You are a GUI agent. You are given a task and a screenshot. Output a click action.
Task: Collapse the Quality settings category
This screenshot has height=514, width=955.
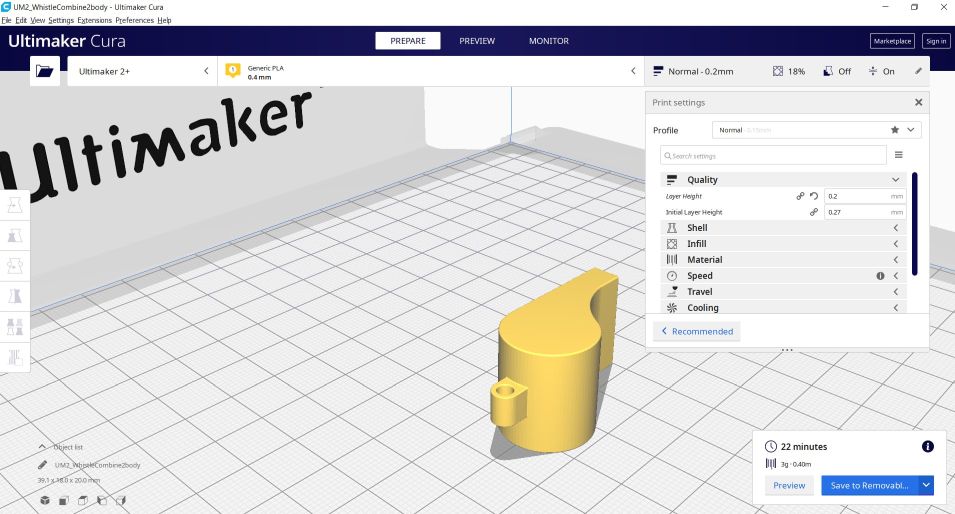(x=783, y=180)
